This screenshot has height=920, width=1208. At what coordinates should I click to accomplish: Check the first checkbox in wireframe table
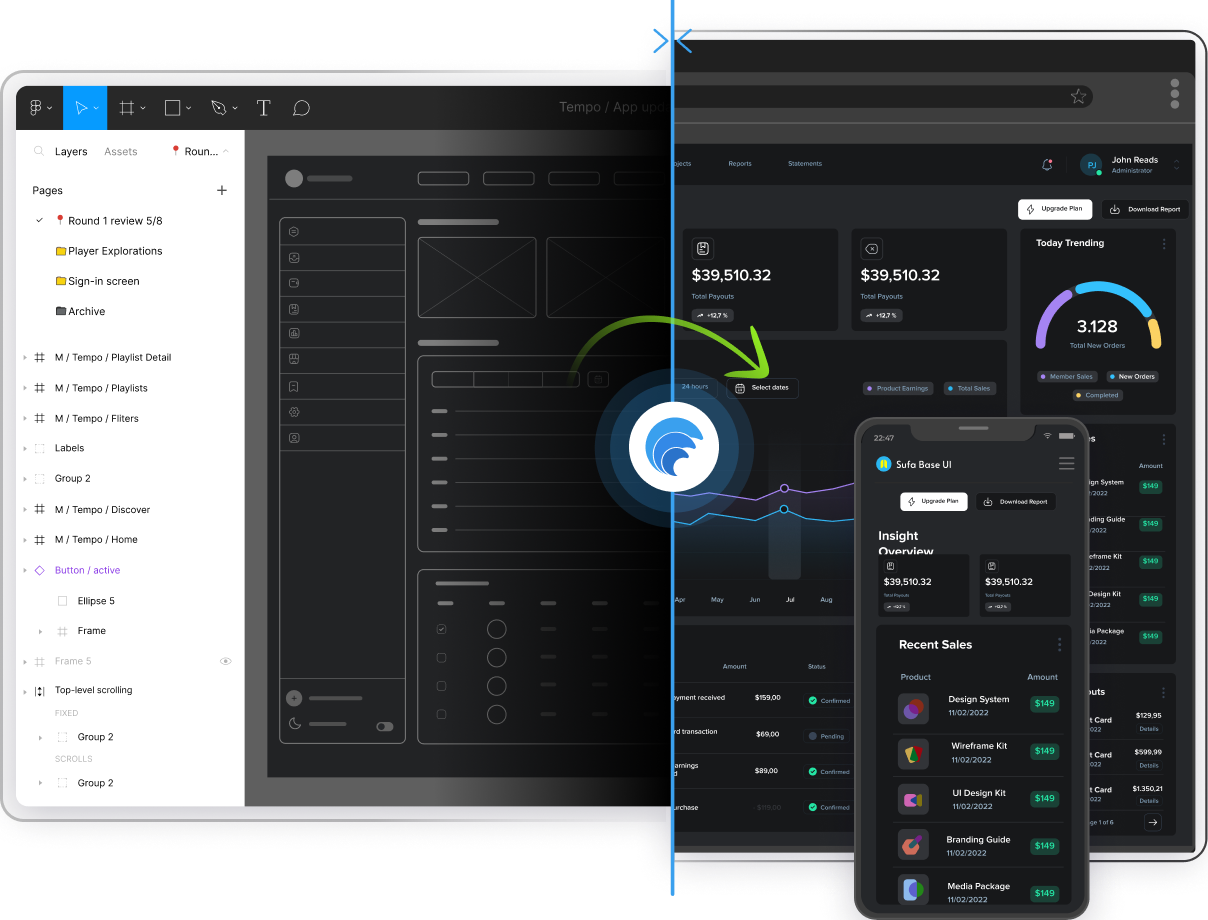click(x=441, y=630)
